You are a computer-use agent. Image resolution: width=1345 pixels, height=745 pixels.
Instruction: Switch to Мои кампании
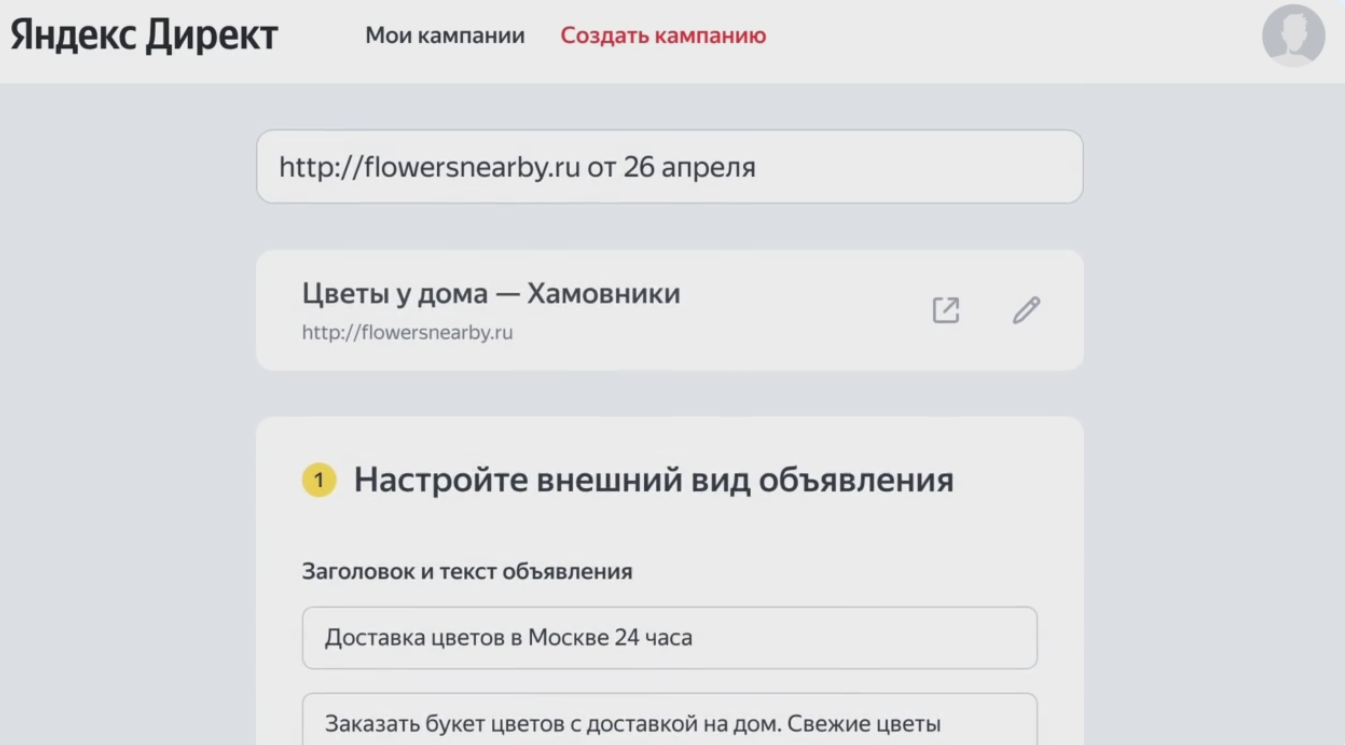point(446,35)
